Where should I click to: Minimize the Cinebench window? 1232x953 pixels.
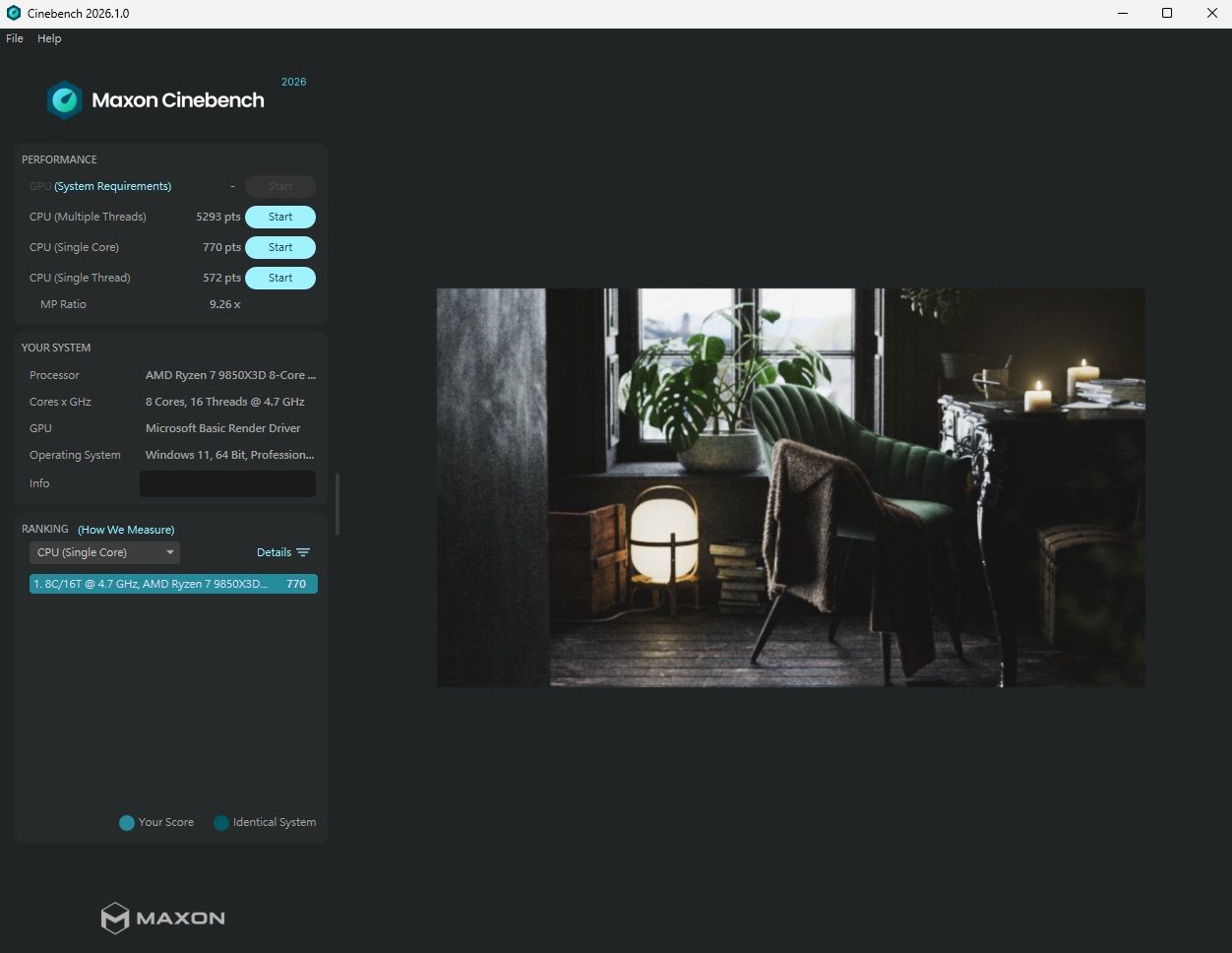point(1123,13)
